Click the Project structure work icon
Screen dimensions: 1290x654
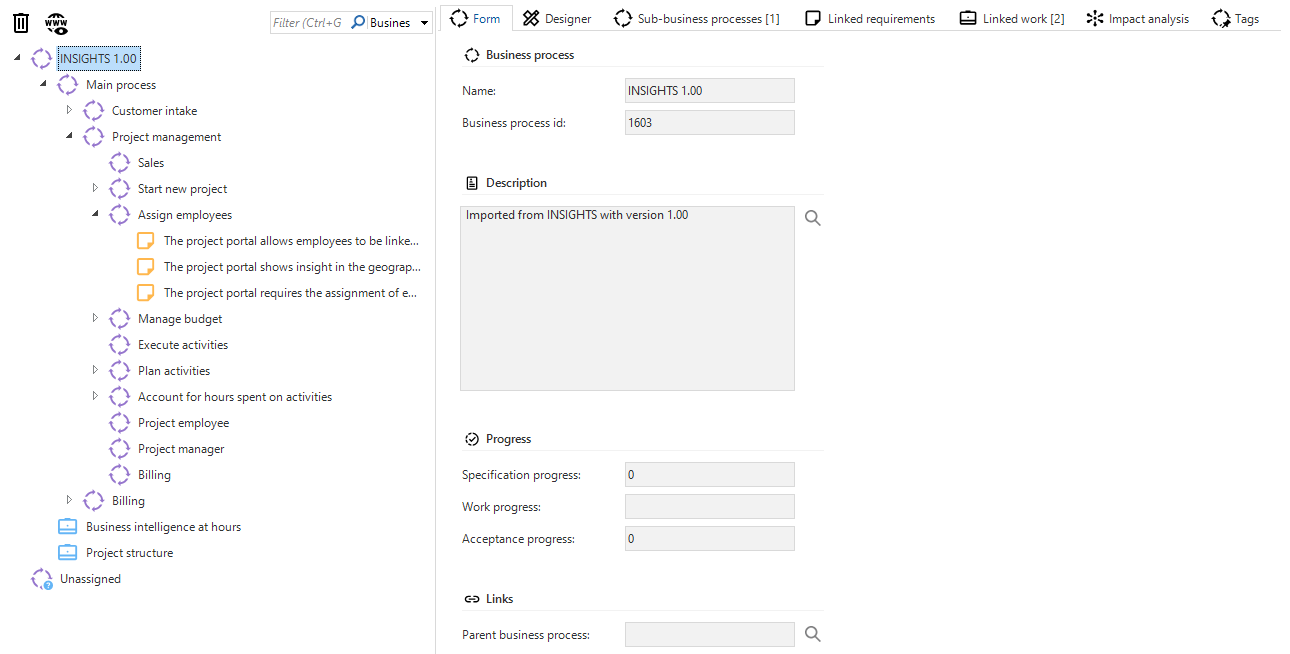[x=68, y=553]
